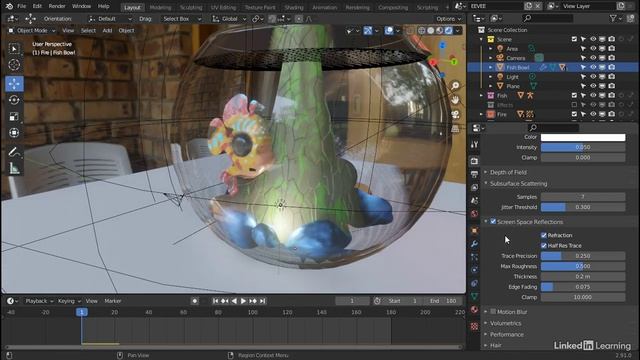
Task: Select the Transform tool
Action: pyautogui.click(x=14, y=133)
